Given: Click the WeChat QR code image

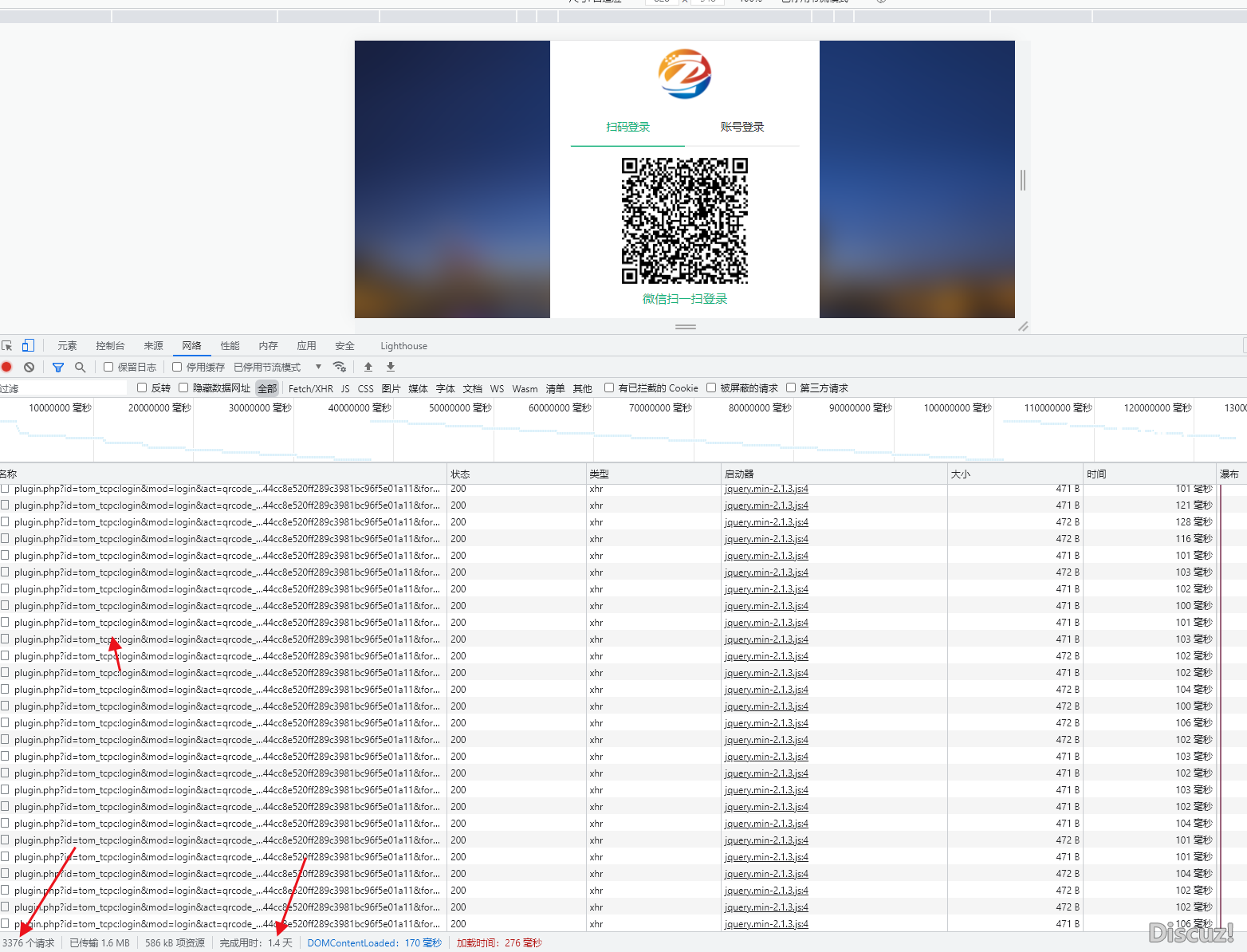Looking at the screenshot, I should tap(685, 221).
